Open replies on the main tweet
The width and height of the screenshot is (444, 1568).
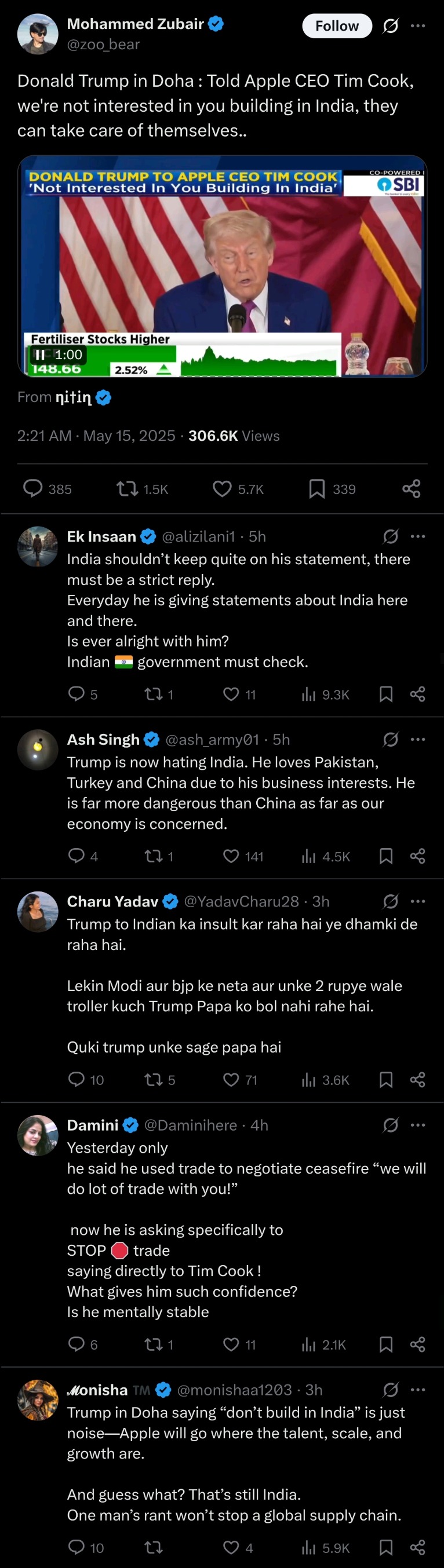47,489
